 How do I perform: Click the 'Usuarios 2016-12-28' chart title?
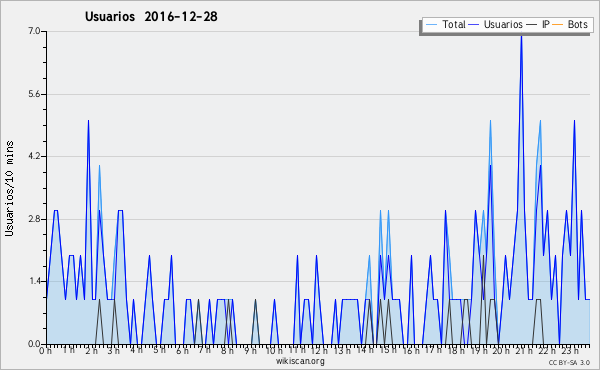click(x=151, y=16)
